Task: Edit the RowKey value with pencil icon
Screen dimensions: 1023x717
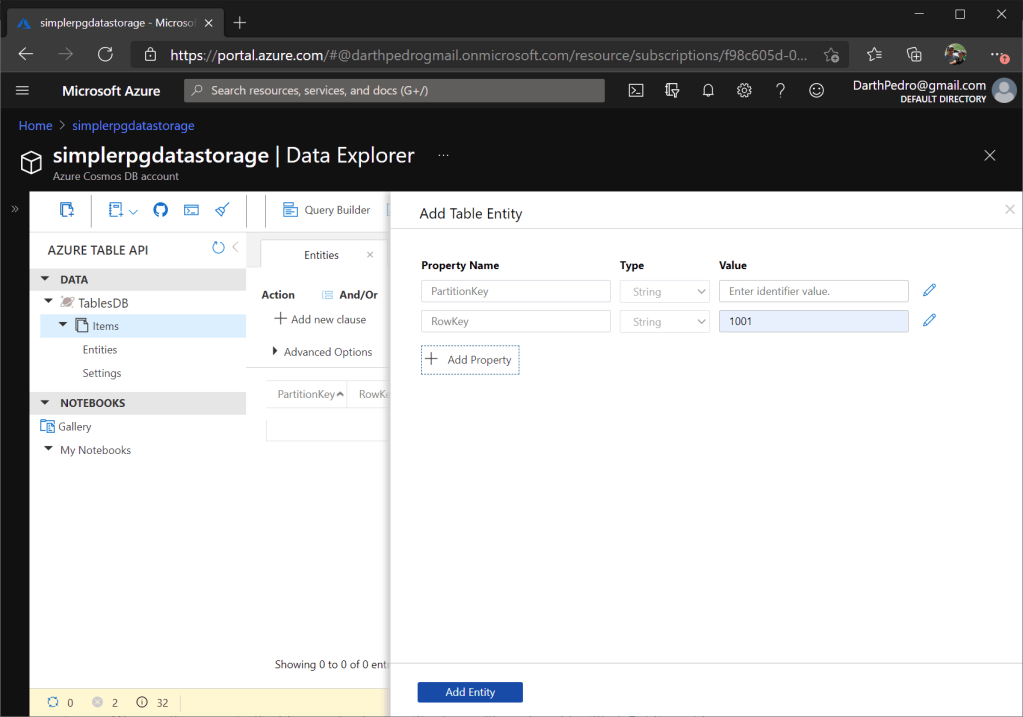Action: coord(929,321)
